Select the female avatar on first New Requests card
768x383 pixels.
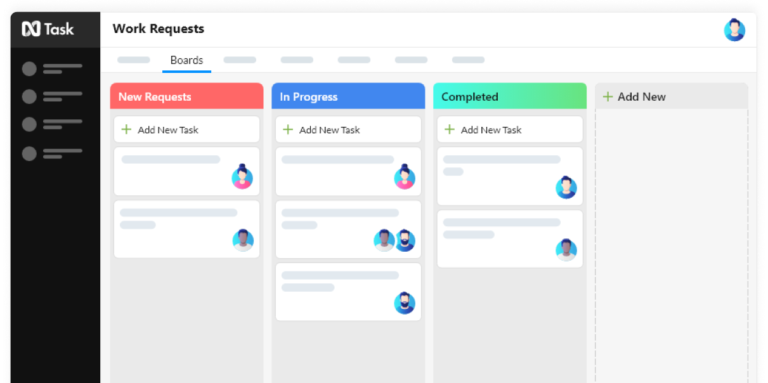pos(242,176)
